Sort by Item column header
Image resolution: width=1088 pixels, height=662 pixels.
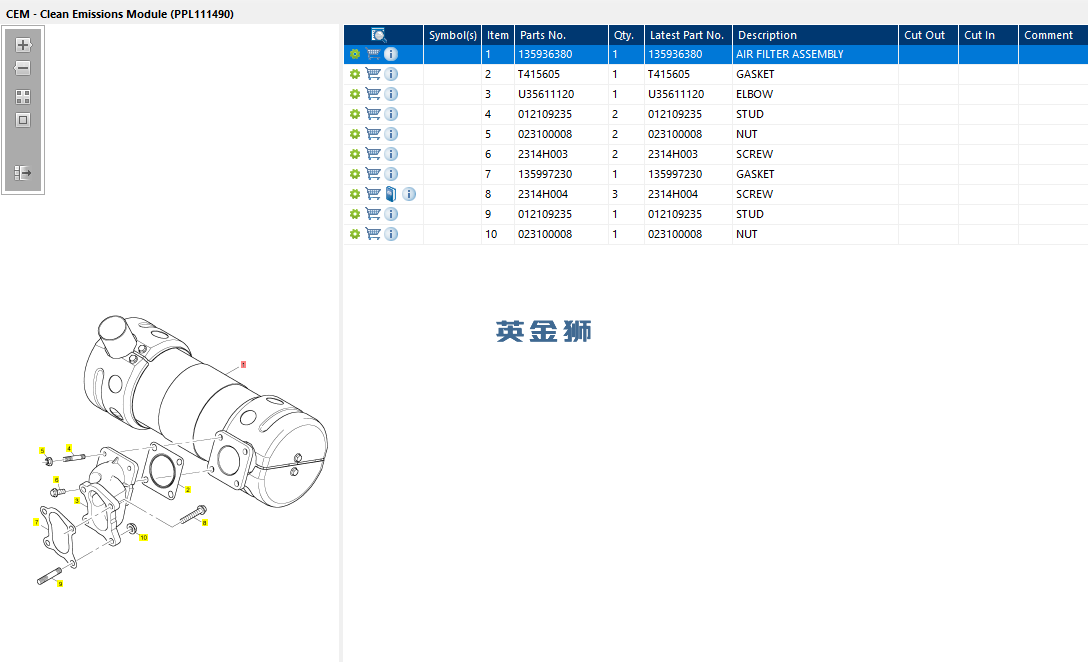[x=498, y=35]
